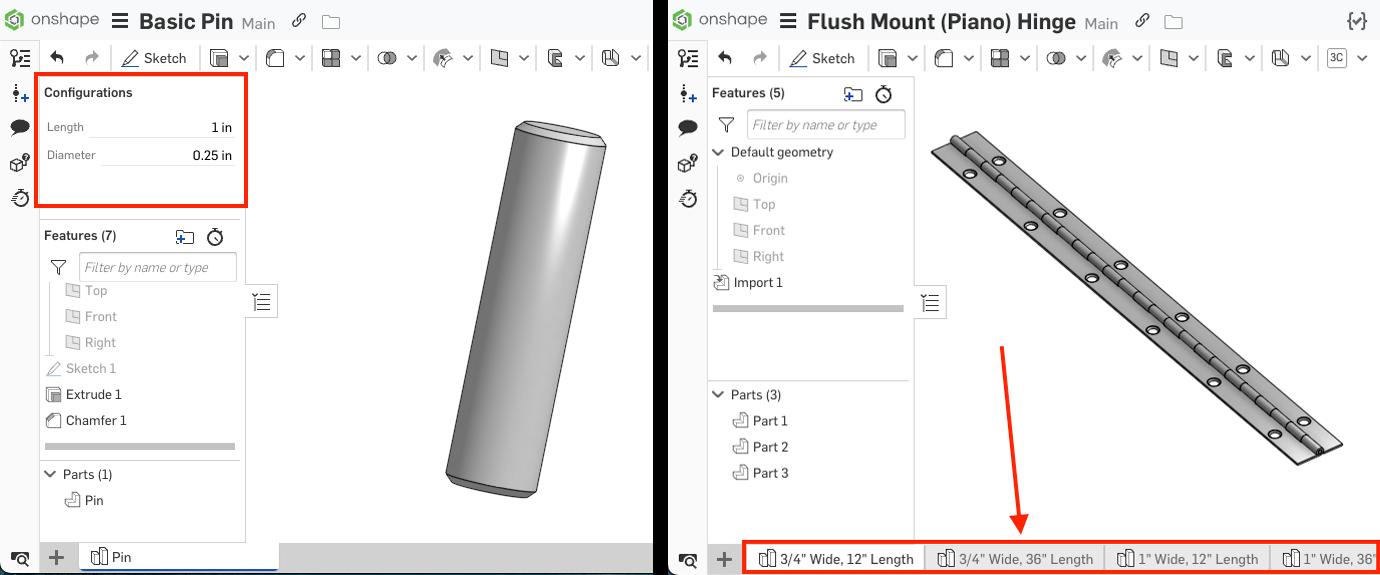Click the Sketch button in Basic Pin toolbar
This screenshot has height=575, width=1380.
154,58
